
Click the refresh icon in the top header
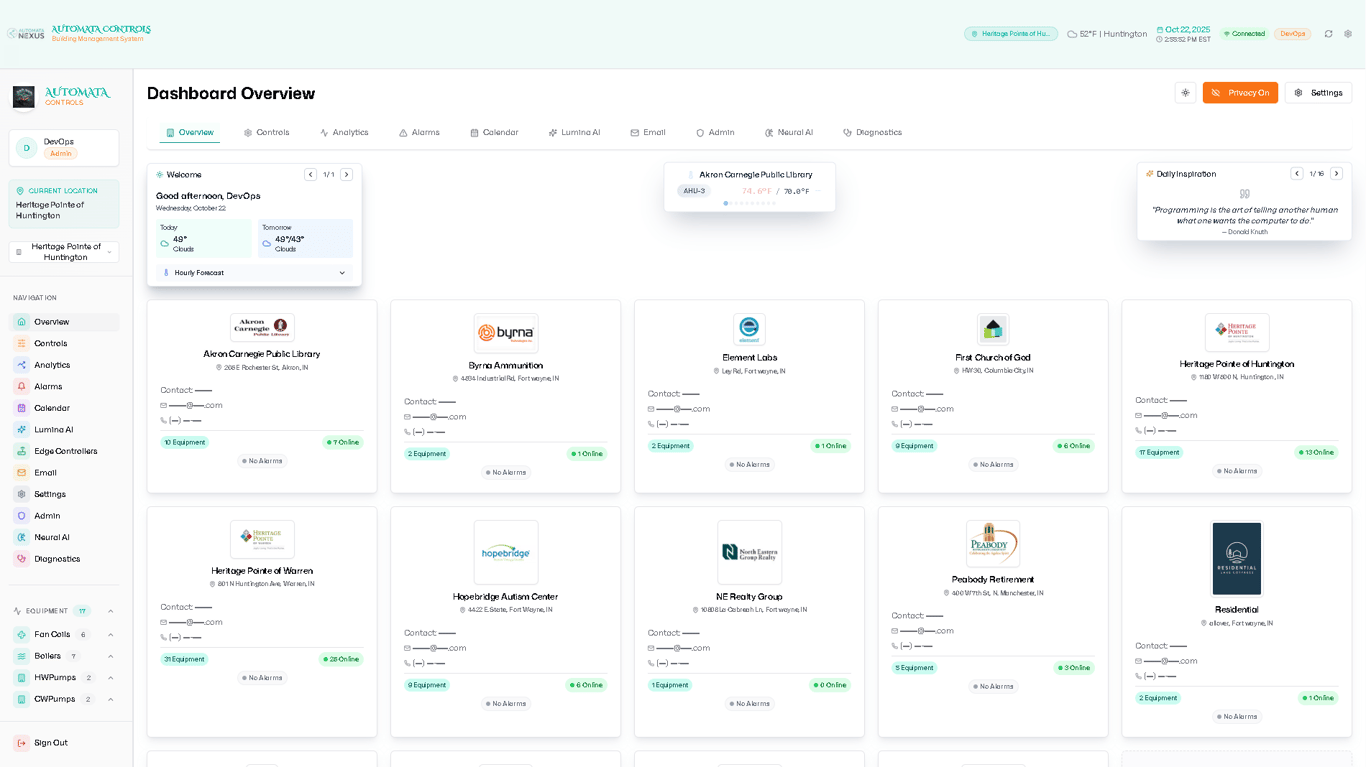(1329, 33)
